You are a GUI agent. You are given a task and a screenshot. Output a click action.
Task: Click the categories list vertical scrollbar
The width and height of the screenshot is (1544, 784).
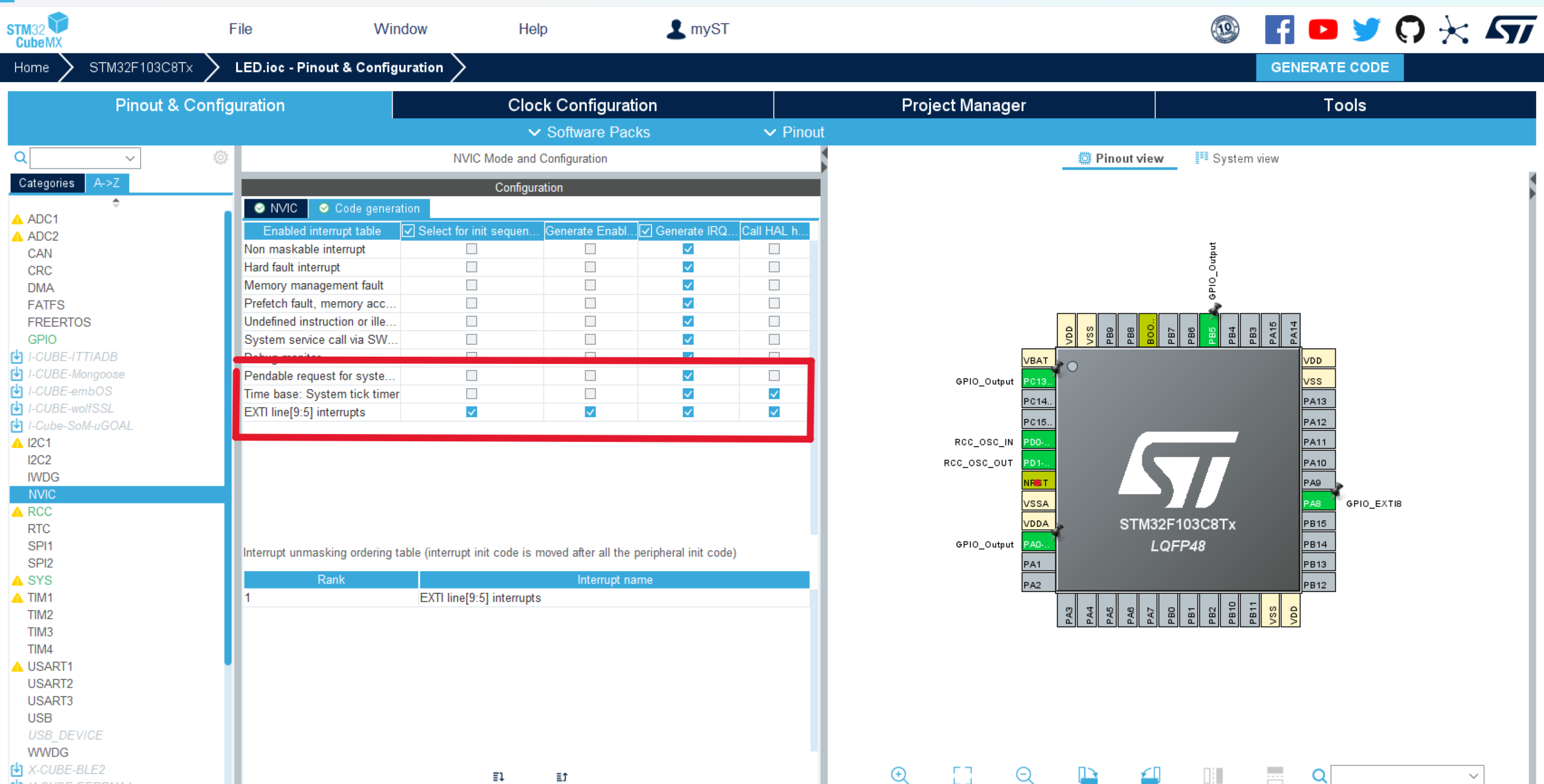click(x=228, y=438)
